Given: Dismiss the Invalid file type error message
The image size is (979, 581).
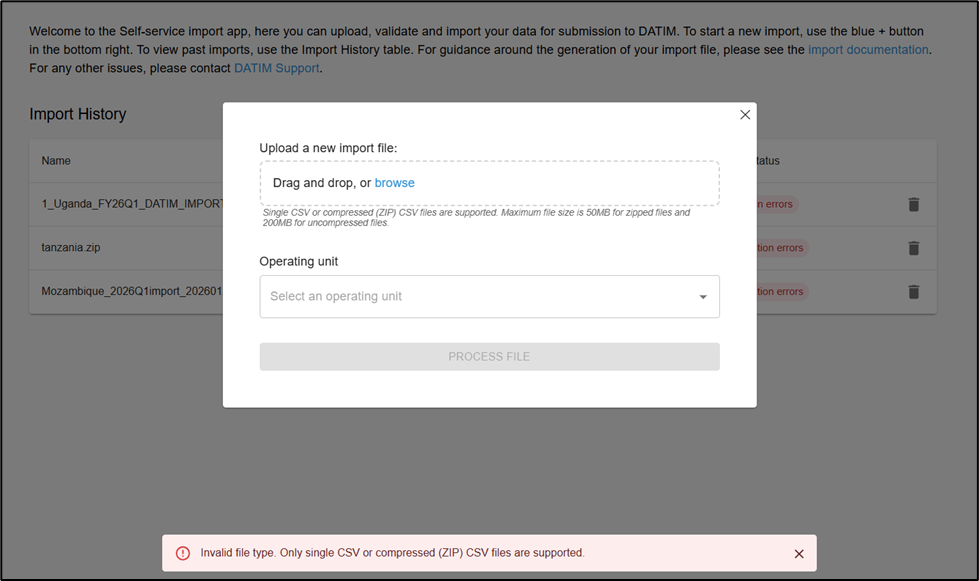Looking at the screenshot, I should point(799,553).
